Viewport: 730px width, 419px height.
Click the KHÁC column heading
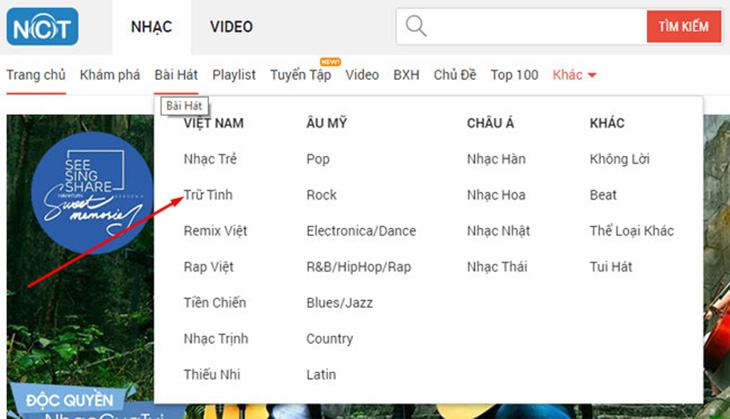click(x=607, y=123)
